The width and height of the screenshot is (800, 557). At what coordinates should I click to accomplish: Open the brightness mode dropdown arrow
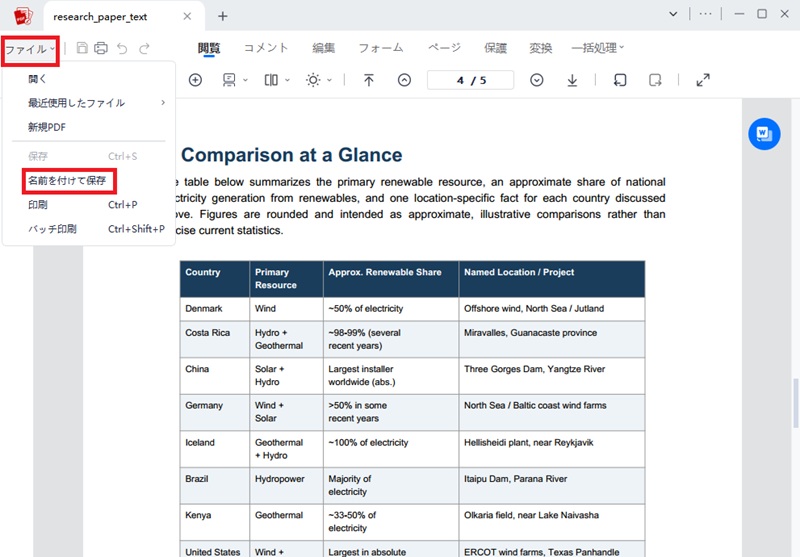[330, 80]
